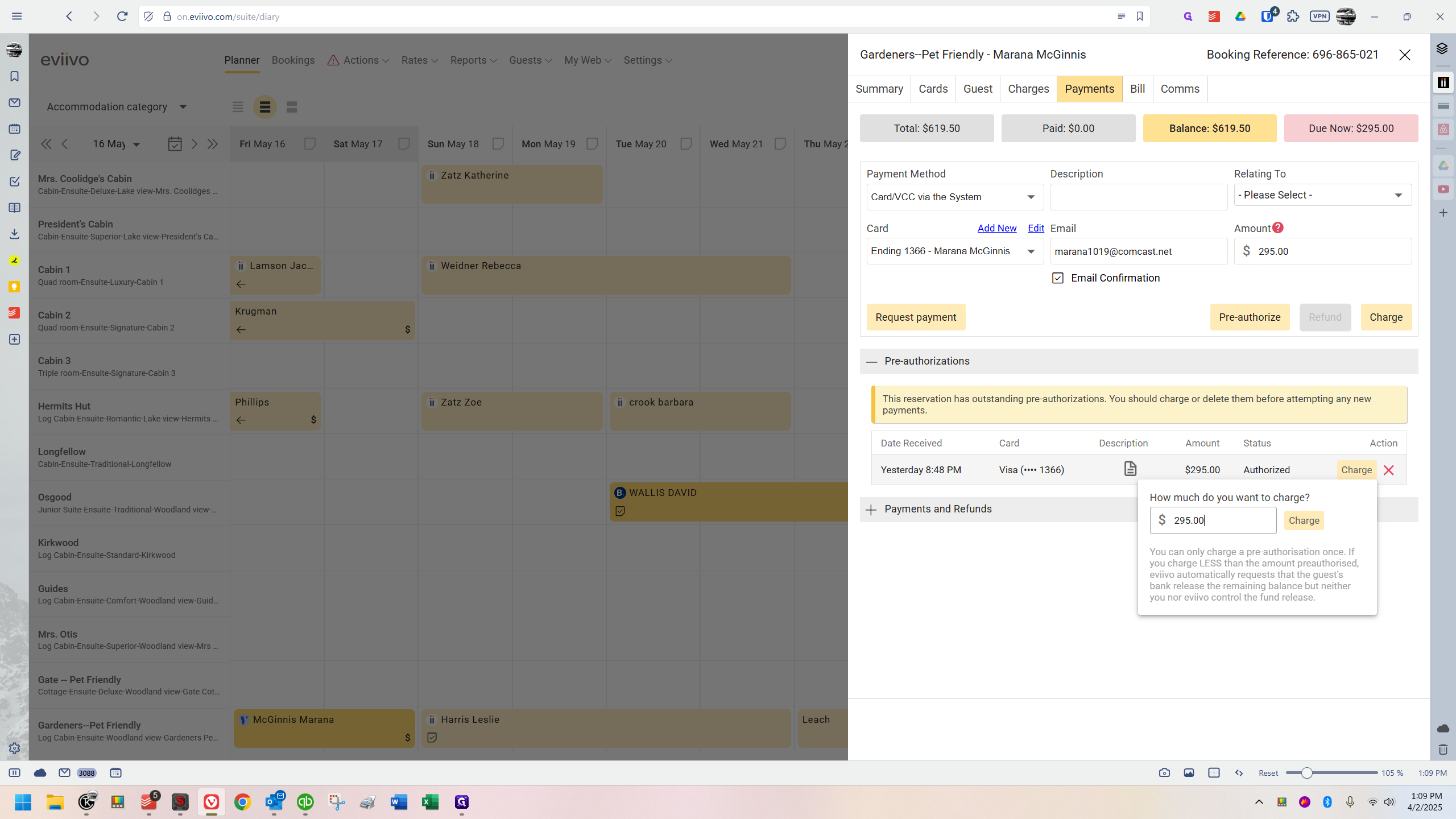Bookmark this page in the address bar
Image resolution: width=1456 pixels, height=819 pixels.
click(1140, 16)
